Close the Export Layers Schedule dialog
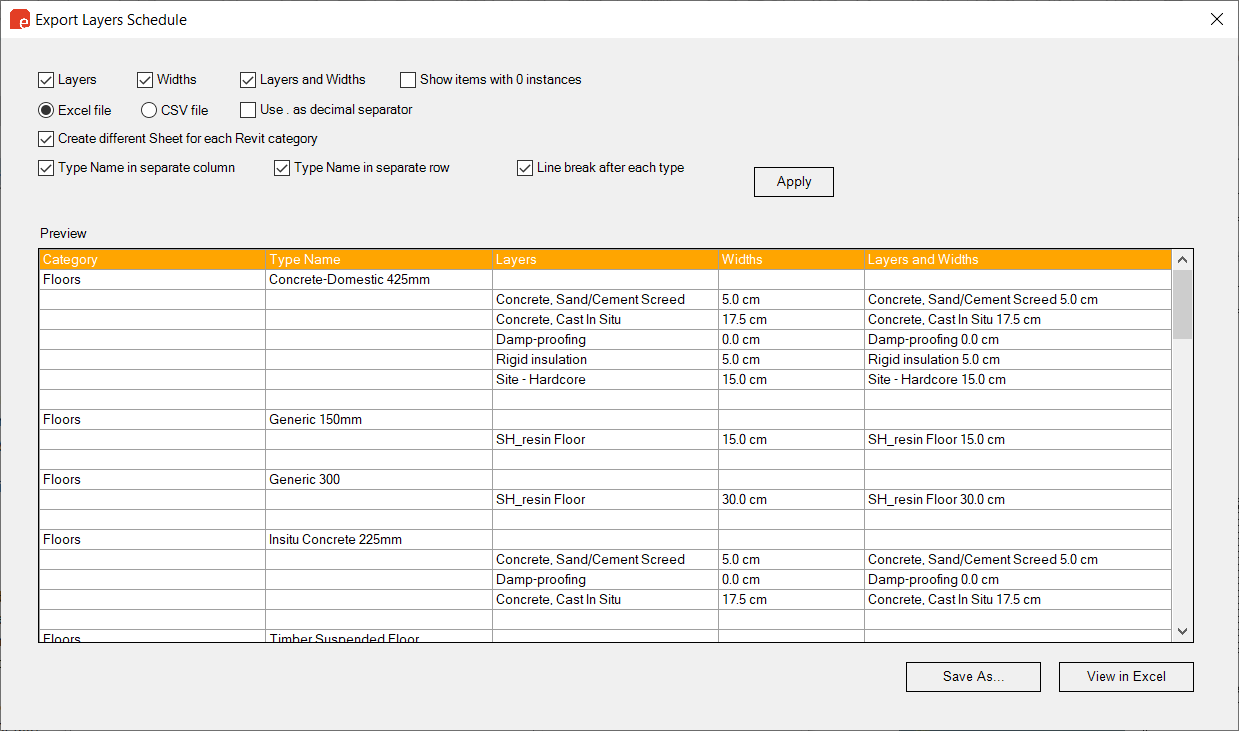The image size is (1239, 731). 1216,19
